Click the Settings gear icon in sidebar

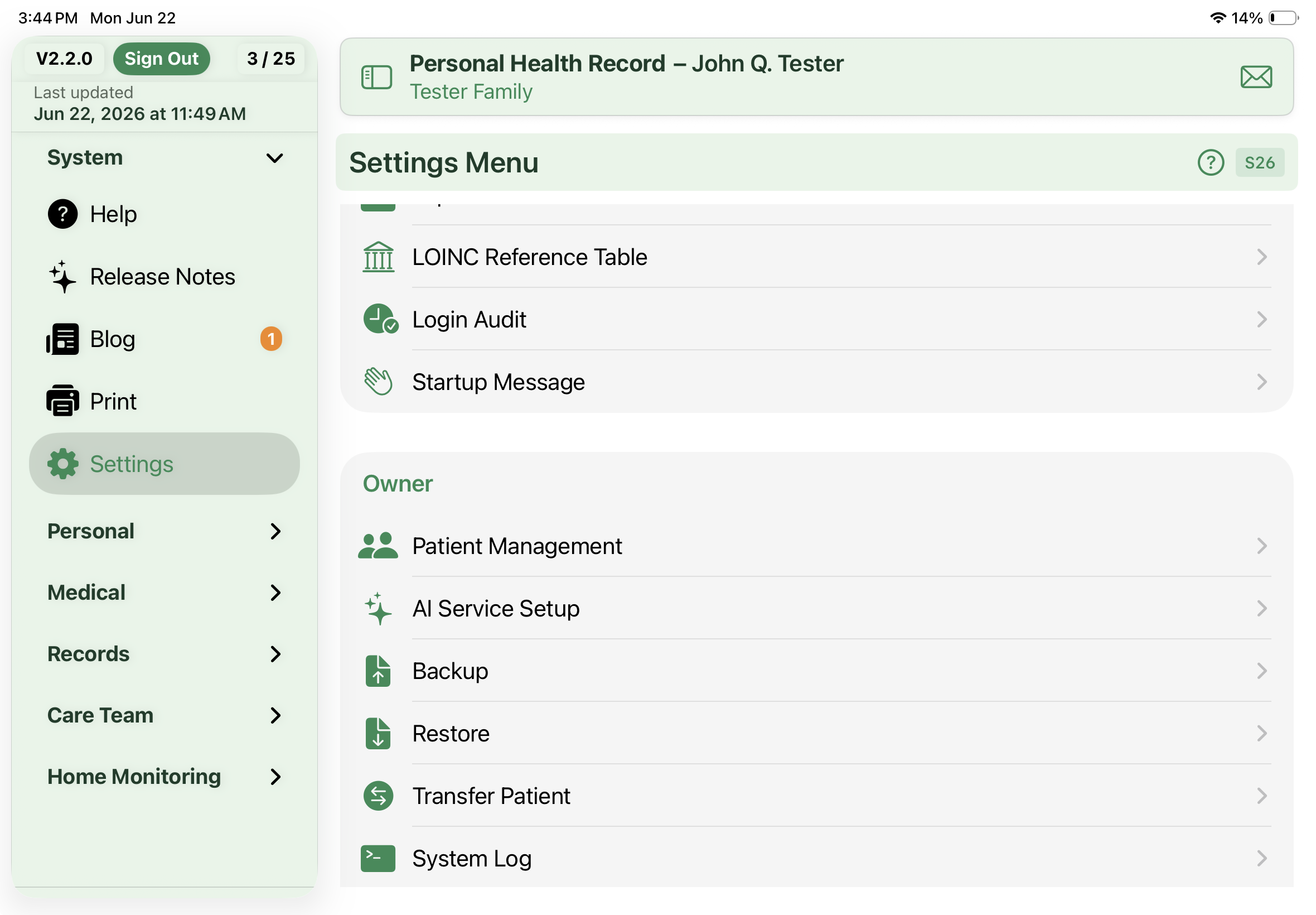tap(62, 463)
